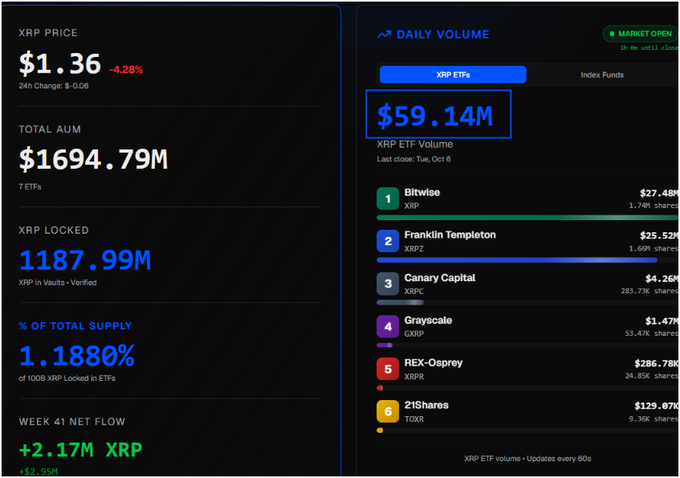Image resolution: width=680 pixels, height=478 pixels.
Task: Click the purple rank 4 badge for Grayscale
Action: tap(388, 326)
